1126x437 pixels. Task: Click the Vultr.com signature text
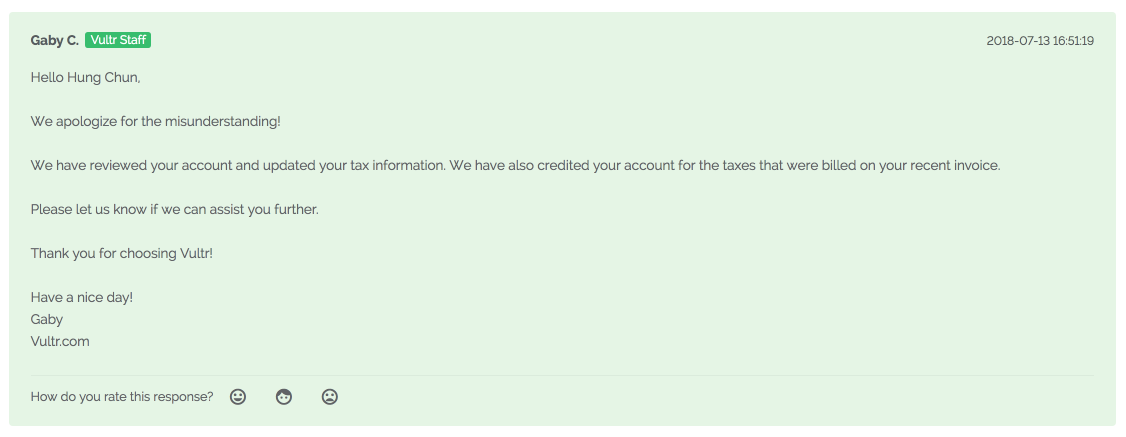pos(60,342)
